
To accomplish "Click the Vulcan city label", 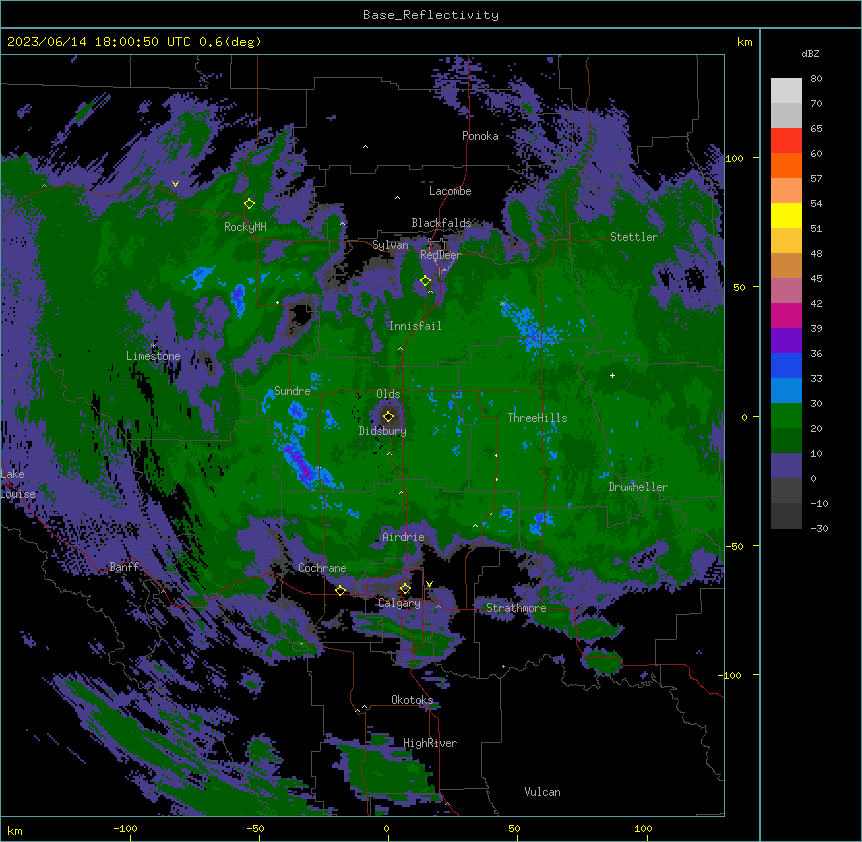I will pyautogui.click(x=542, y=792).
